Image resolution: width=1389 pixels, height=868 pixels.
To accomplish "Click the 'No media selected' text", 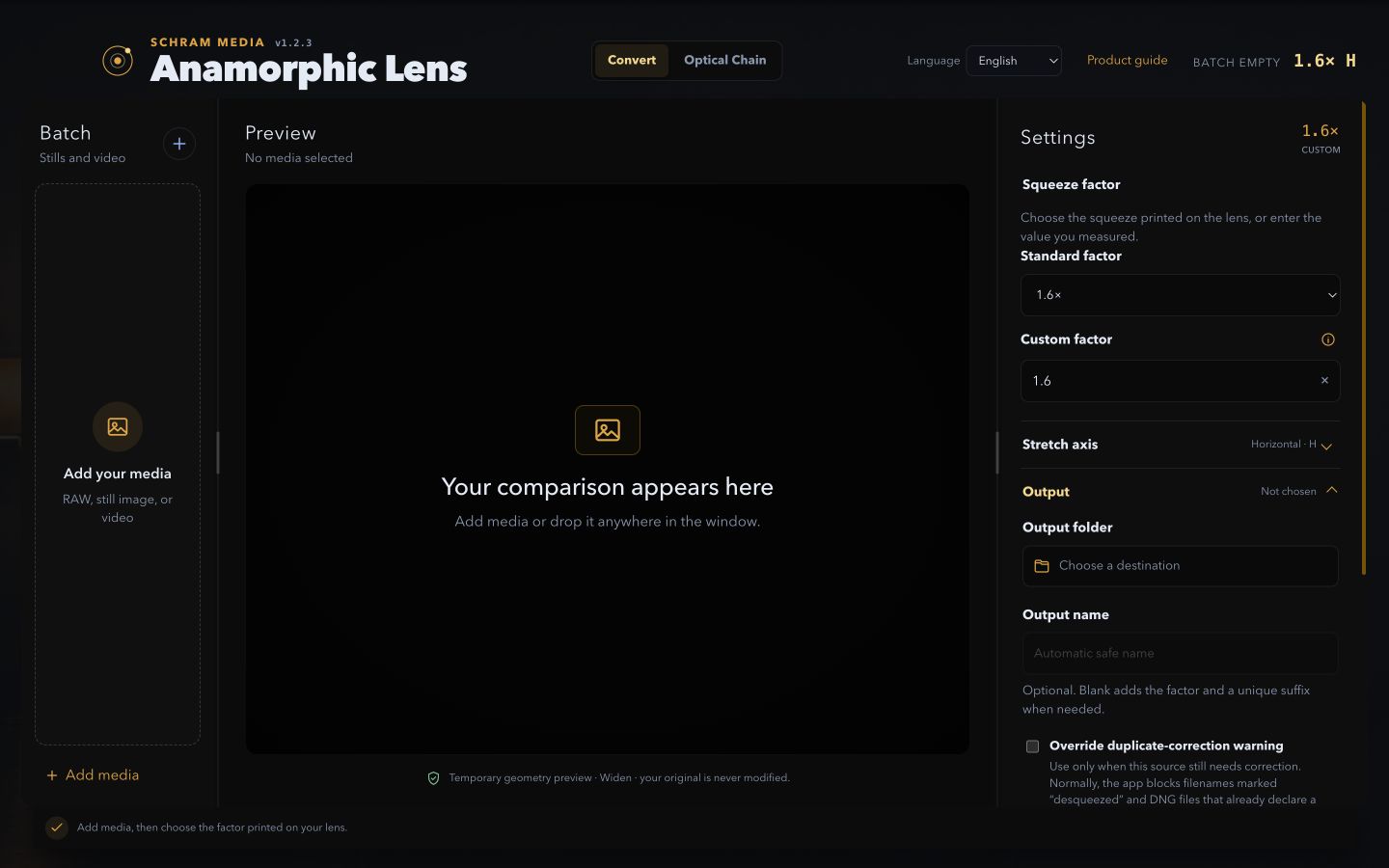I will point(299,158).
